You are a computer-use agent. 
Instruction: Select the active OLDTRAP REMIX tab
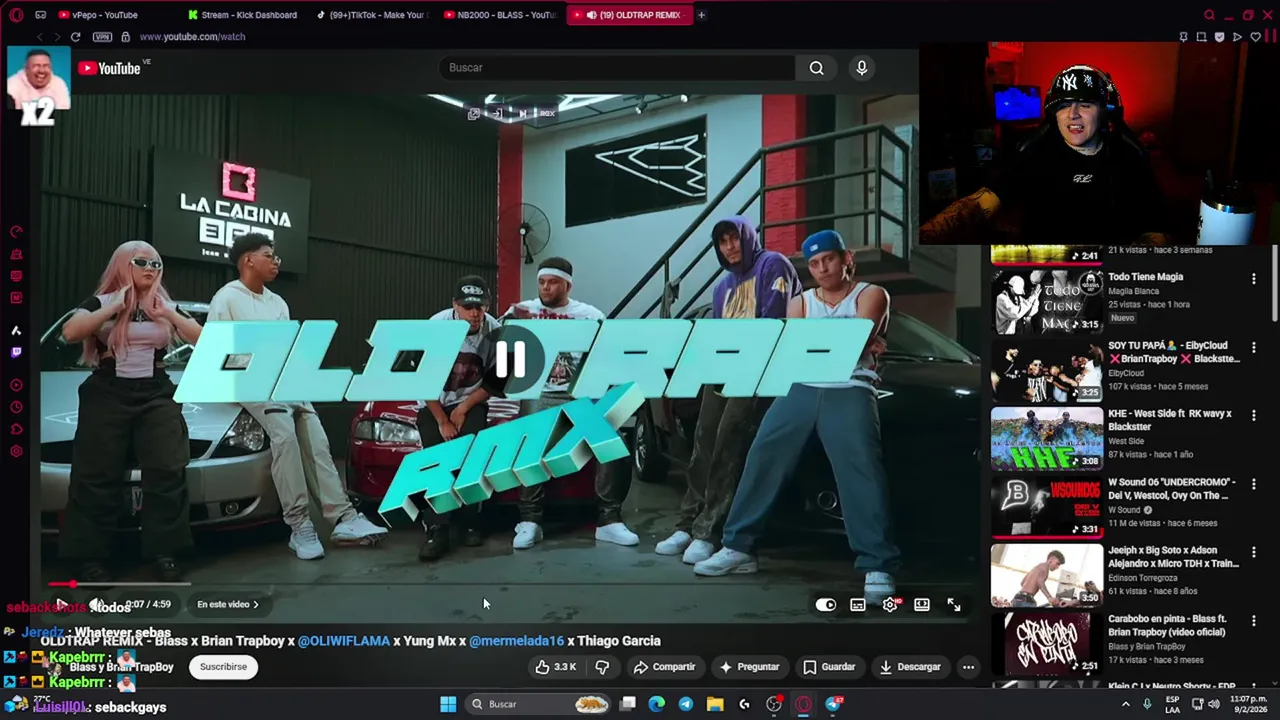pos(629,15)
